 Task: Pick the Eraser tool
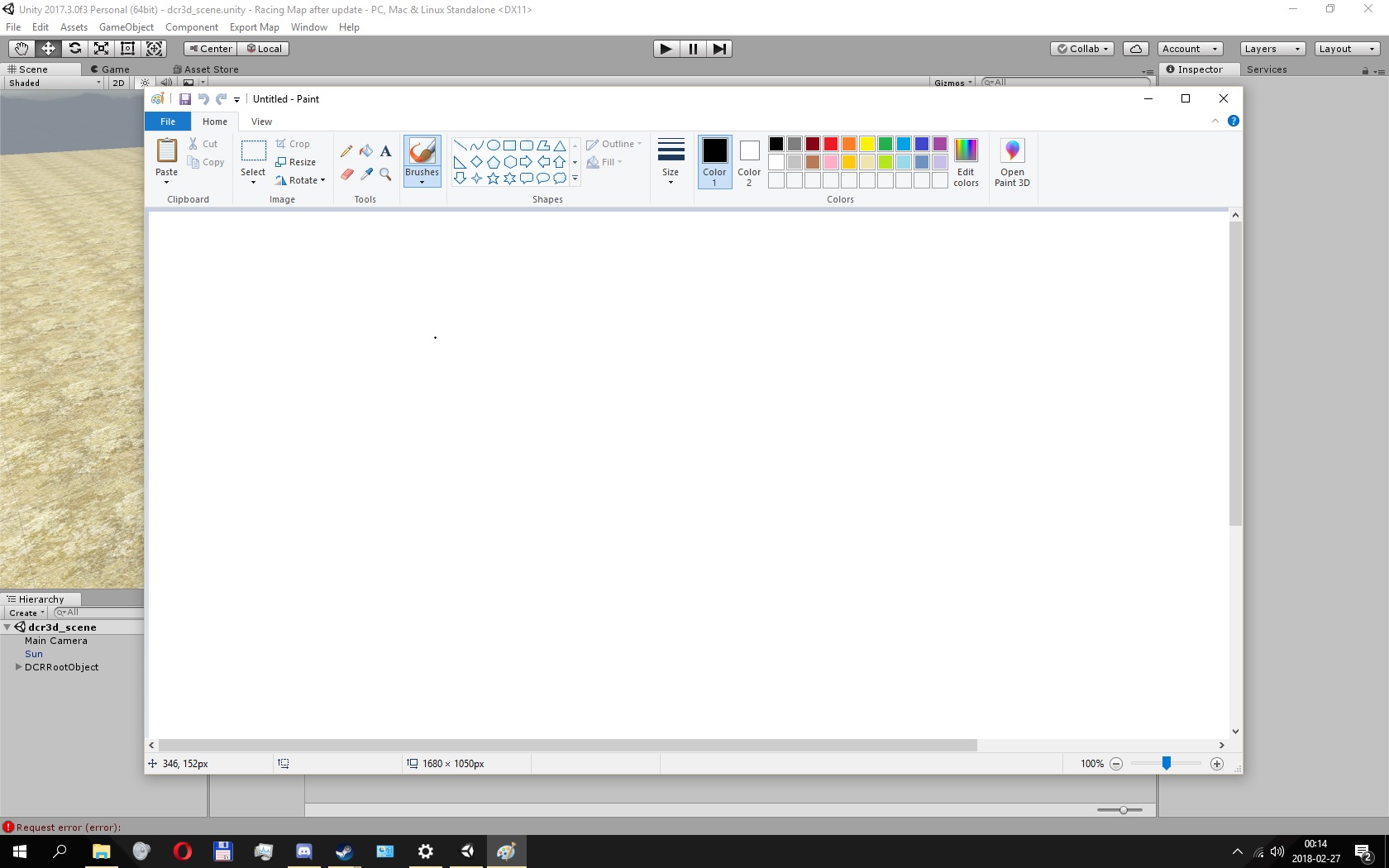tap(346, 174)
